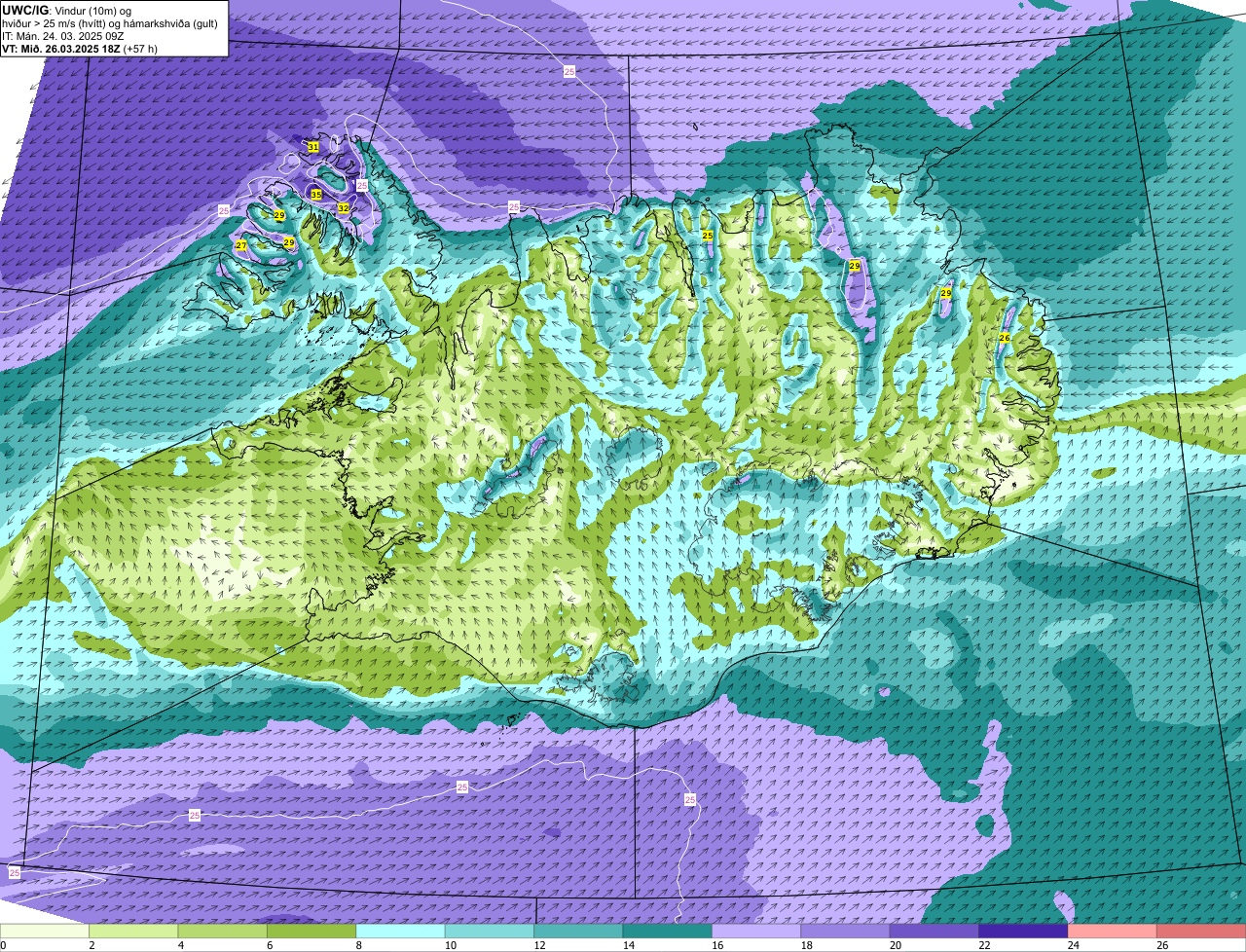Select the 4–6 m/s green swatch
1246x952 pixels.
coord(223,931)
